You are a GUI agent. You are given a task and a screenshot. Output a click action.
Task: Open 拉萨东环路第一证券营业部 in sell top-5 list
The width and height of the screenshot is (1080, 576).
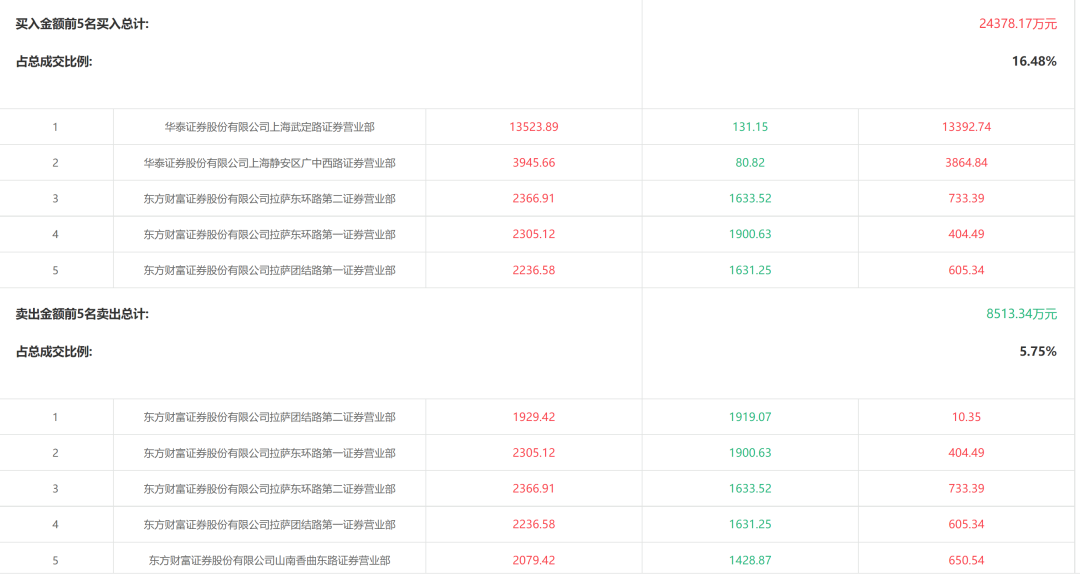pos(269,453)
